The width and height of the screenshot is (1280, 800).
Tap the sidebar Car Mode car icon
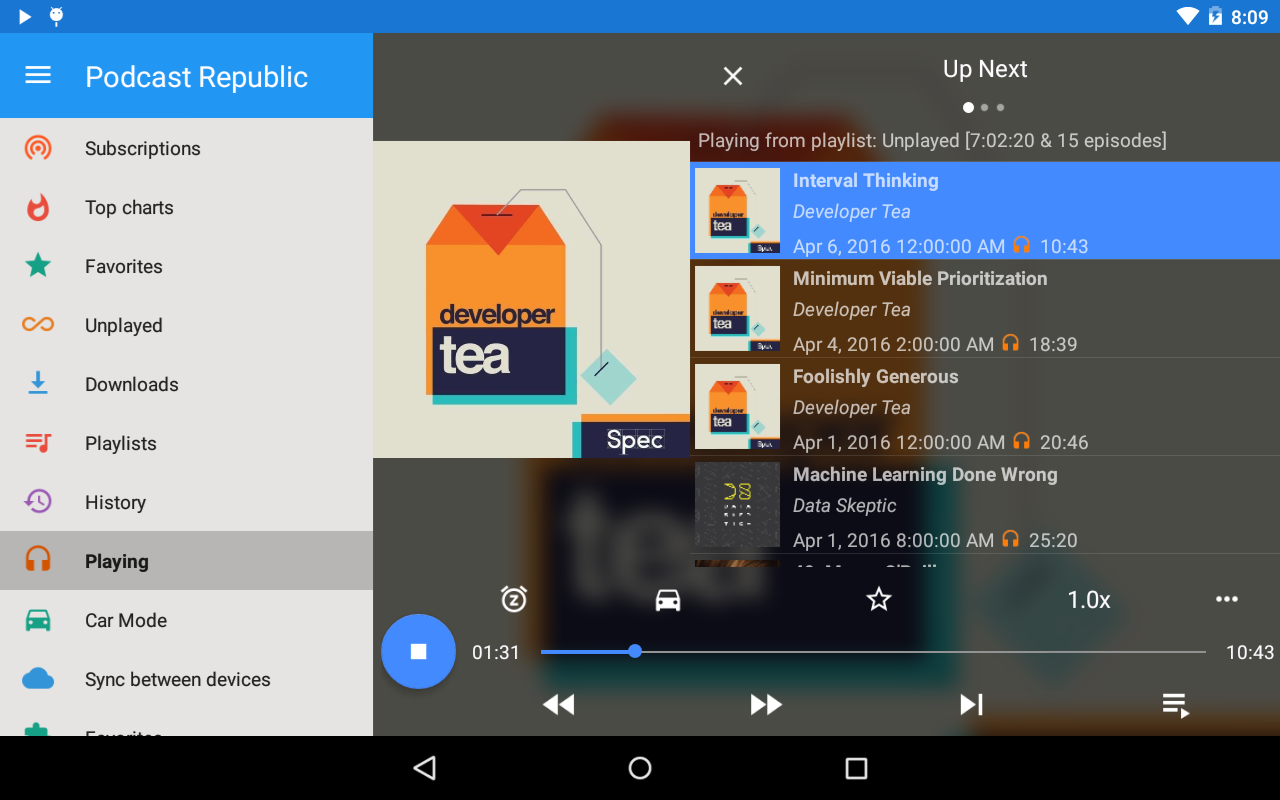pyautogui.click(x=38, y=620)
